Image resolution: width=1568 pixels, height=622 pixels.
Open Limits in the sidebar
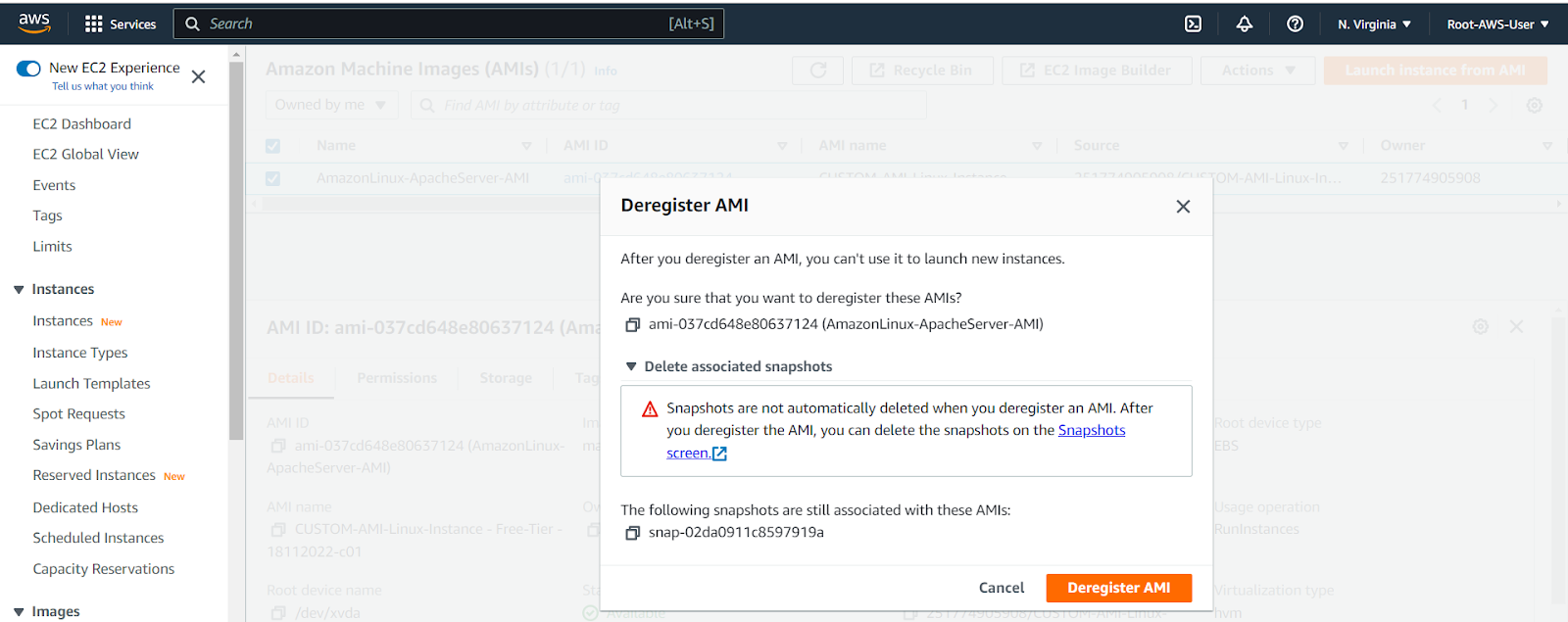pyautogui.click(x=52, y=247)
